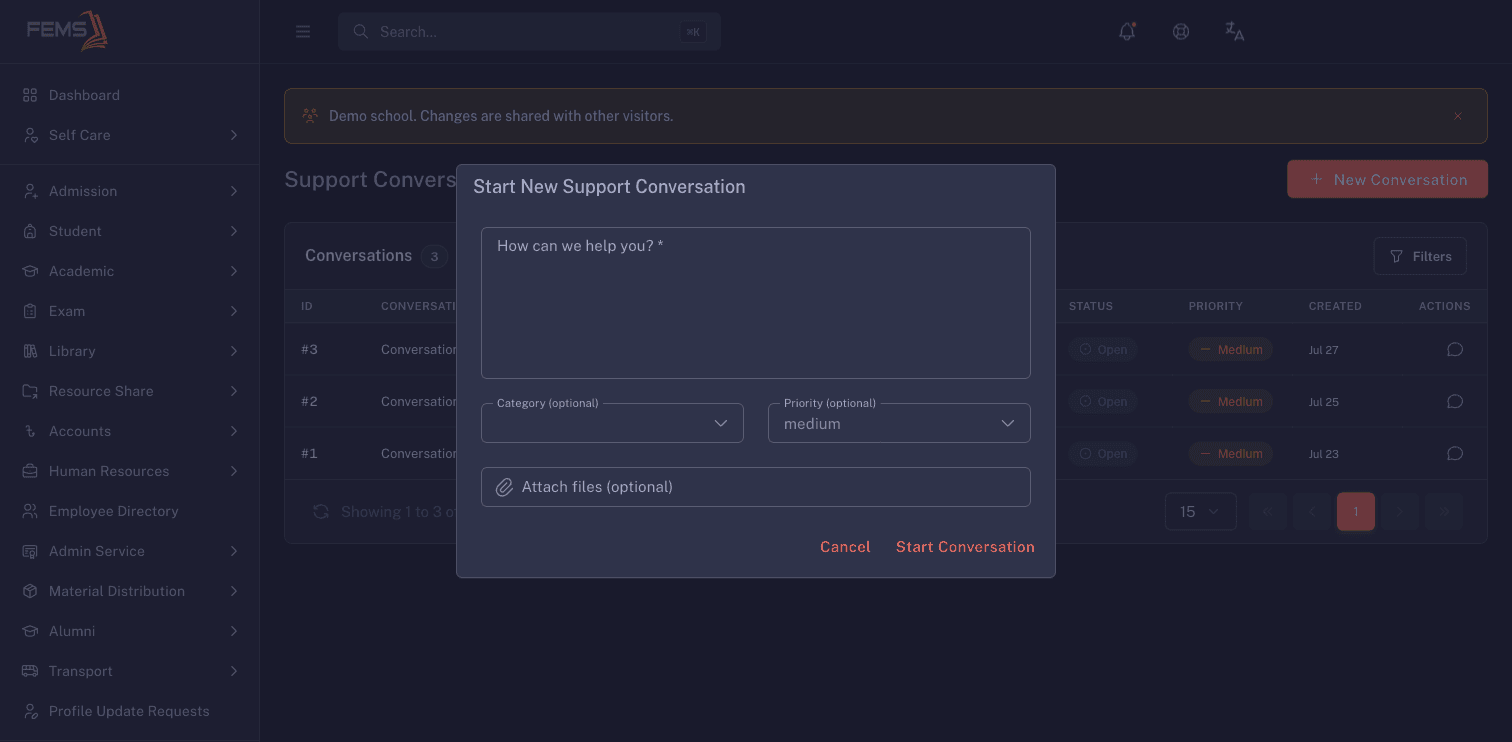Click How can we help you field
This screenshot has height=742, width=1512.
756,303
